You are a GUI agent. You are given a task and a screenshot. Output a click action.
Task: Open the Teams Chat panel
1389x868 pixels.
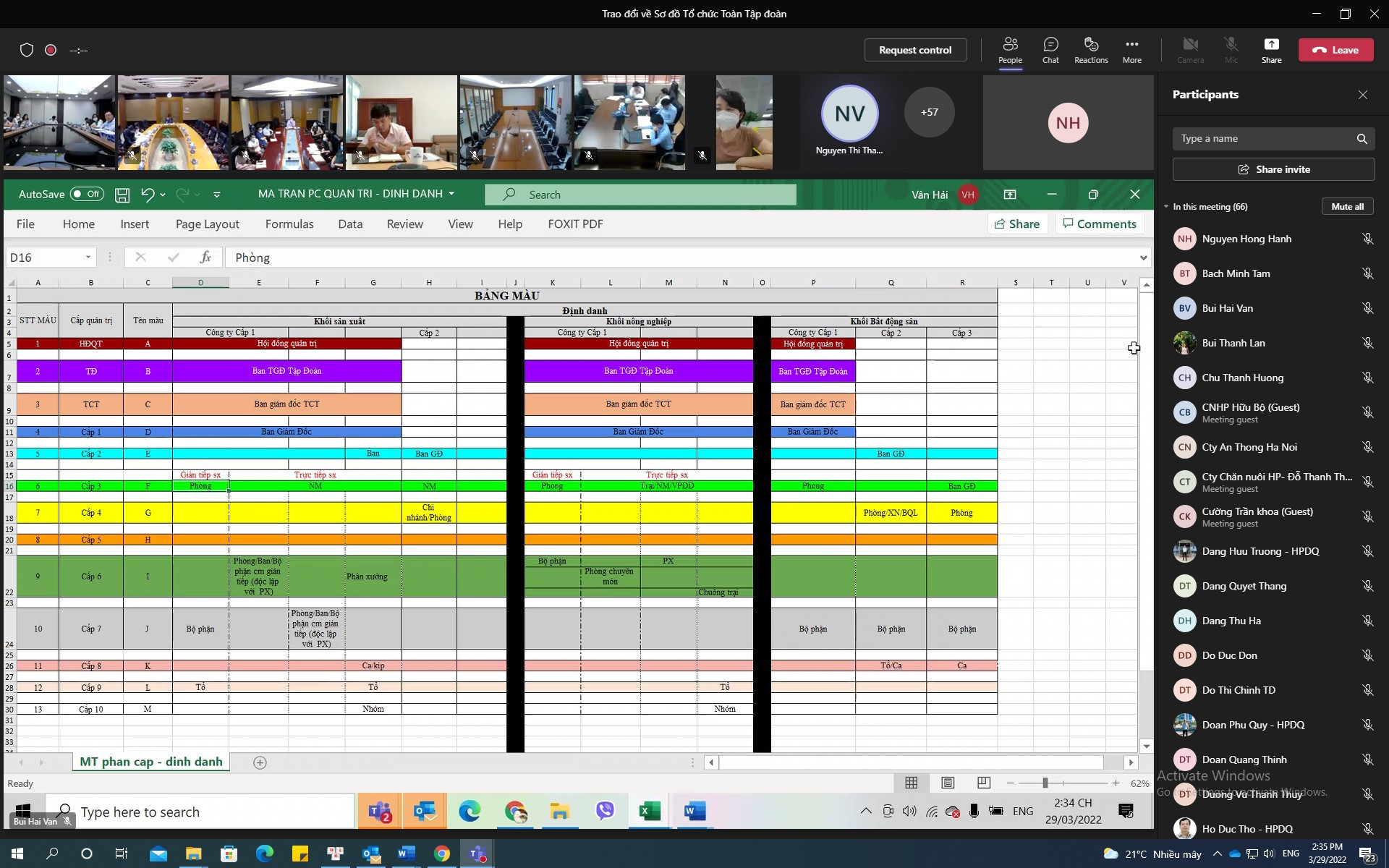coord(1050,49)
